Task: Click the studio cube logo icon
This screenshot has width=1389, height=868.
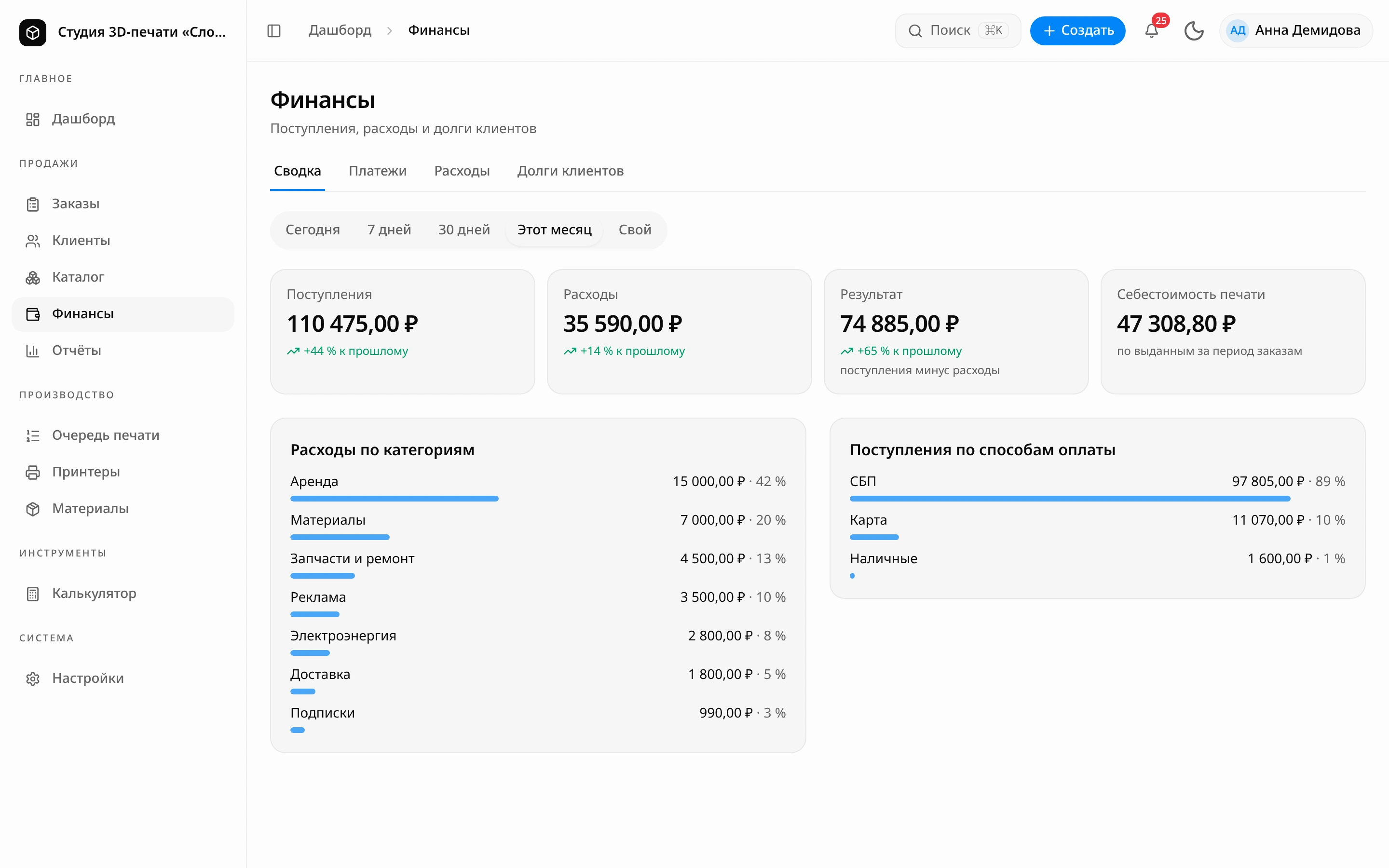Action: click(33, 32)
